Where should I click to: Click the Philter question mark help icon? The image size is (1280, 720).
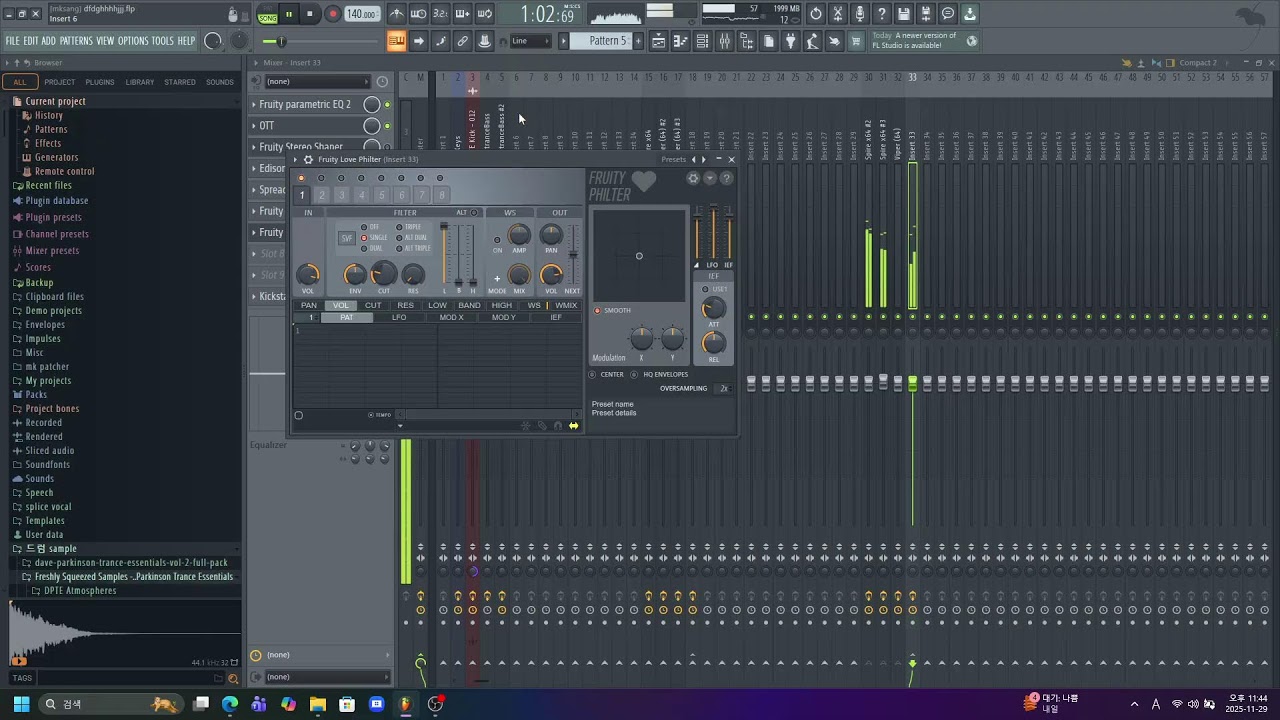click(x=727, y=178)
